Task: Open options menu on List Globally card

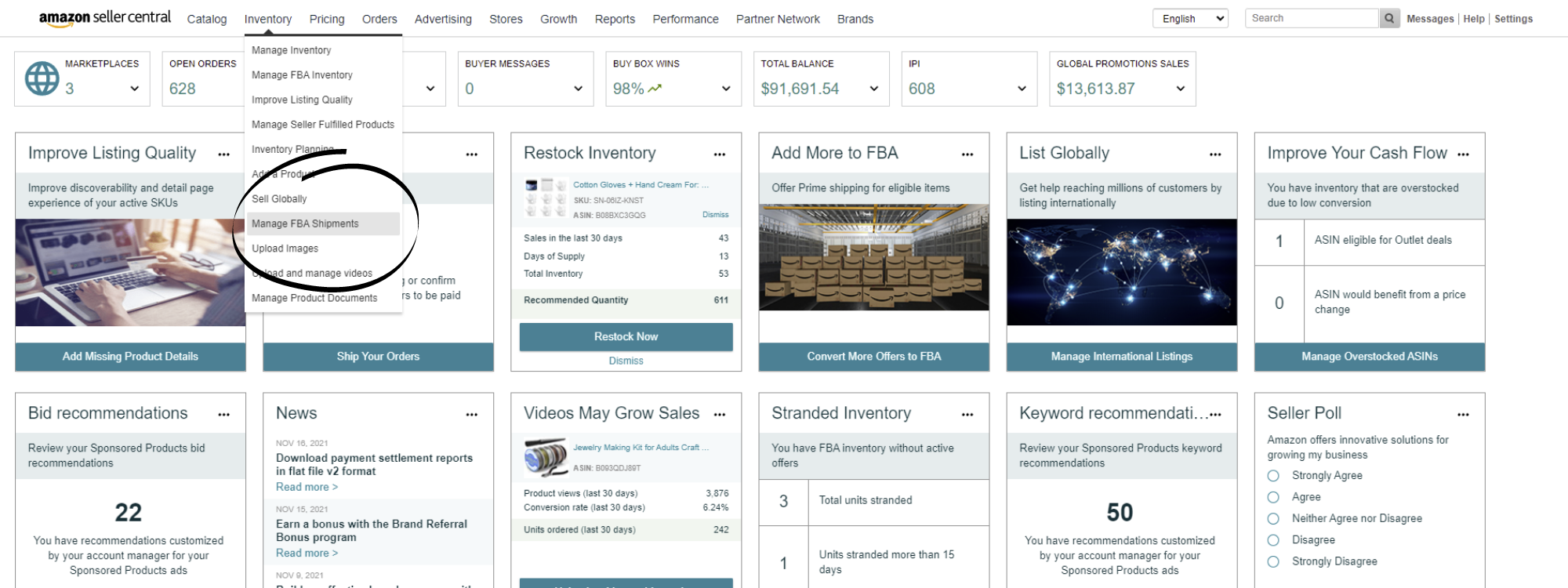Action: [1215, 154]
